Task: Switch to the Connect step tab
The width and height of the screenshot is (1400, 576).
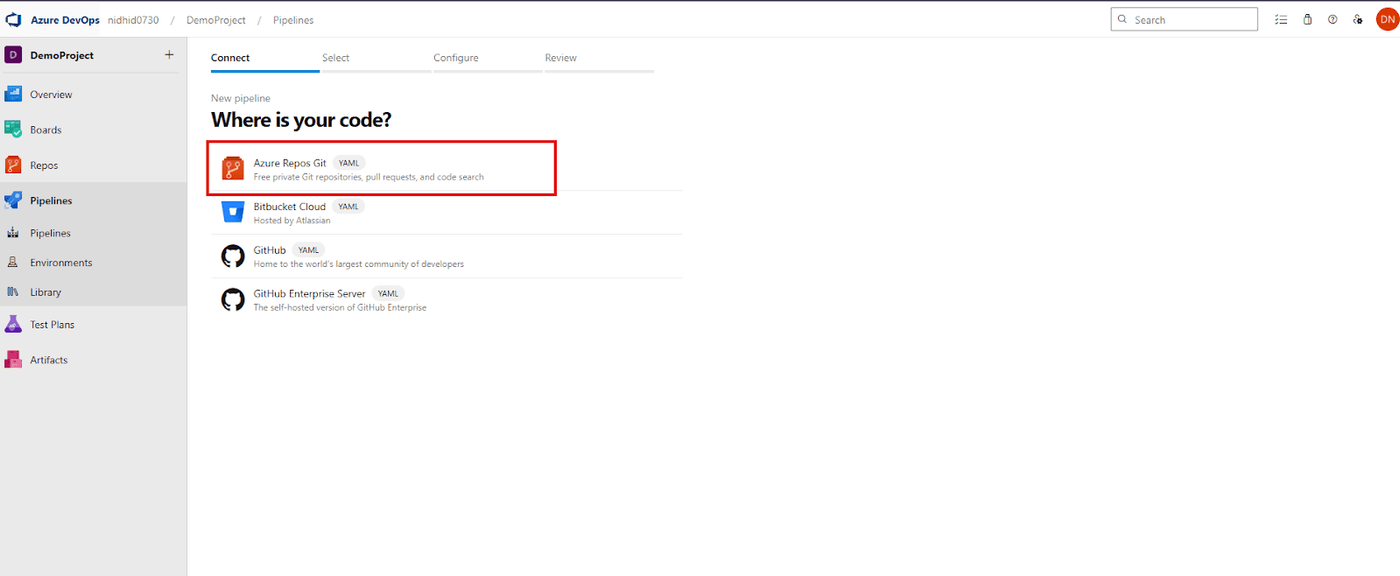Action: point(265,60)
